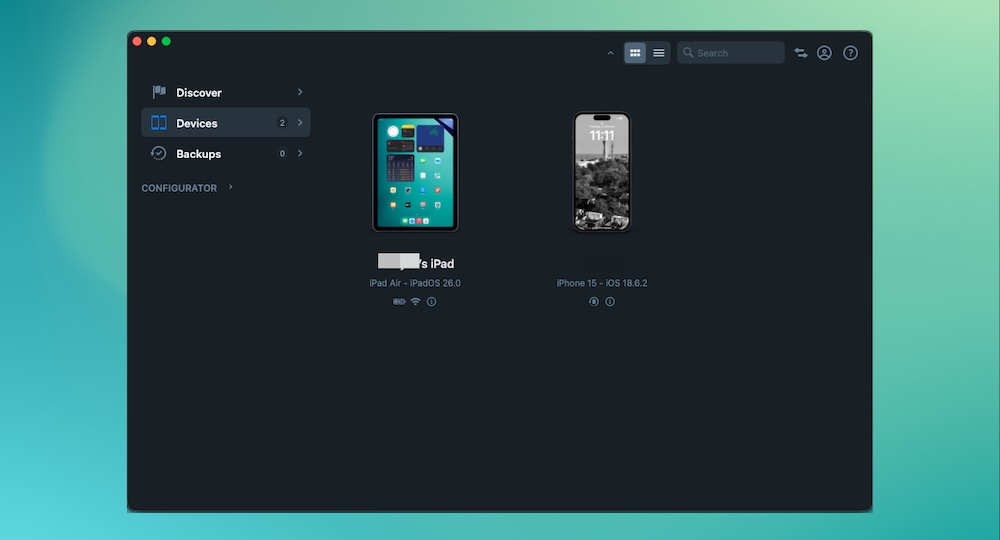
Task: Open the iPhone 15 info icon
Action: 610,302
